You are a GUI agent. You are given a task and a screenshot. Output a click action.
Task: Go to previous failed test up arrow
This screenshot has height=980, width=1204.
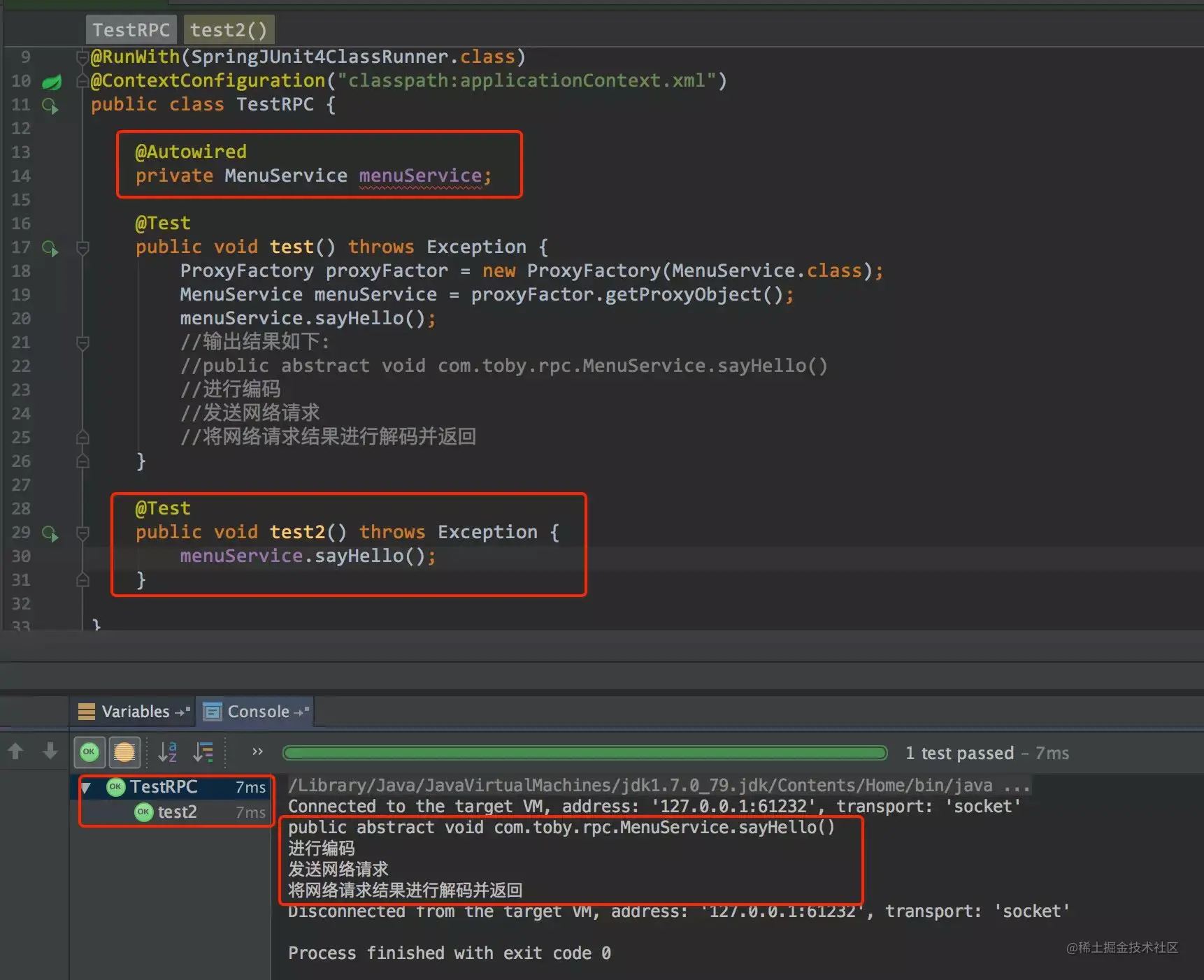point(15,751)
